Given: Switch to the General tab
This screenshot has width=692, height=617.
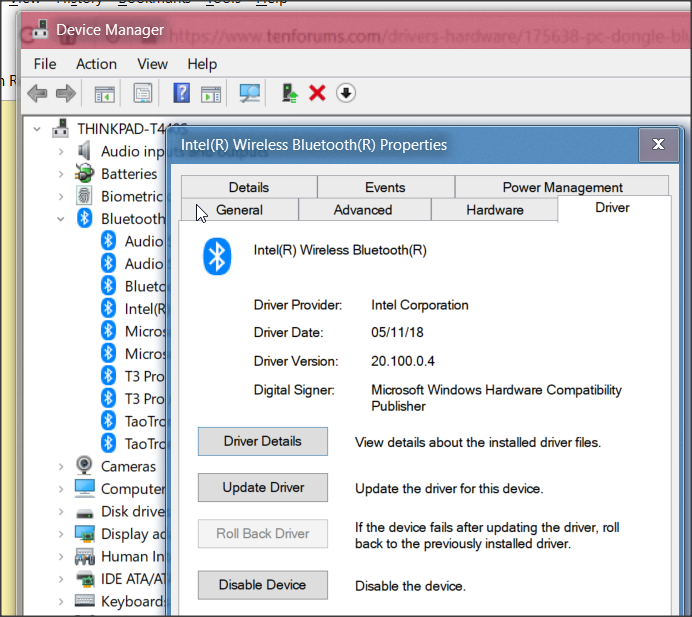Looking at the screenshot, I should (x=239, y=210).
